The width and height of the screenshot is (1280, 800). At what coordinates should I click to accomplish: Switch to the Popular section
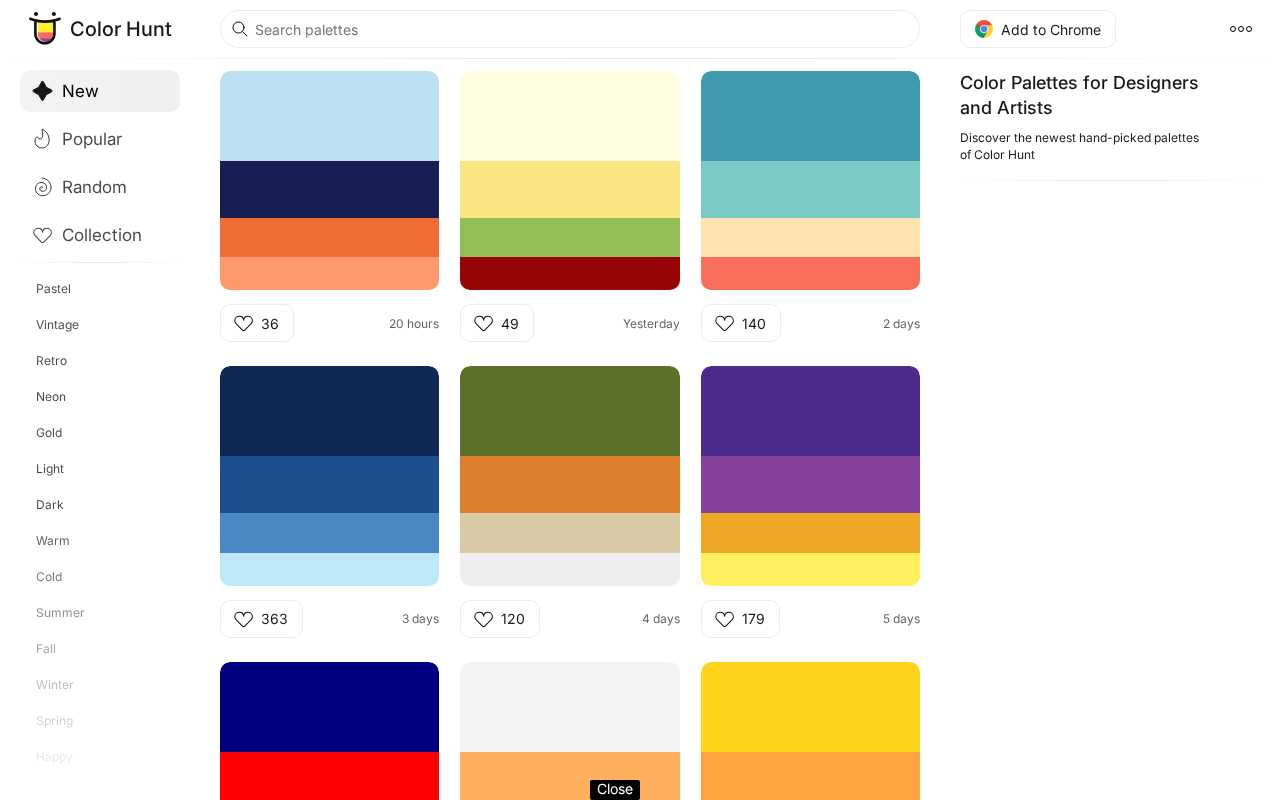92,139
